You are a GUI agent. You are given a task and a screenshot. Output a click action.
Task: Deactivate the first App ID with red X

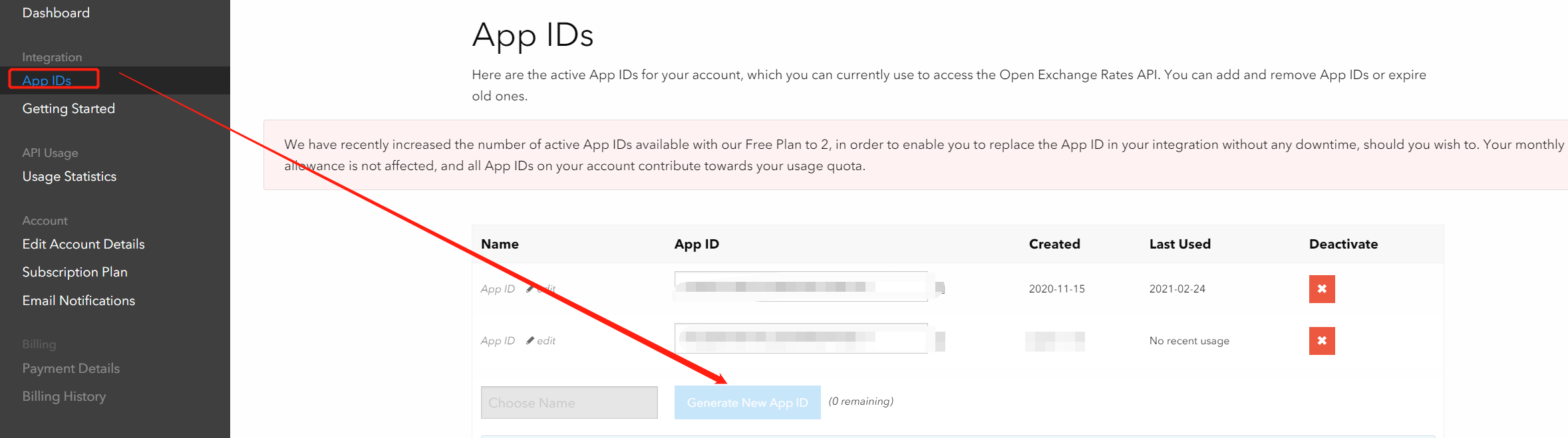tap(1321, 289)
